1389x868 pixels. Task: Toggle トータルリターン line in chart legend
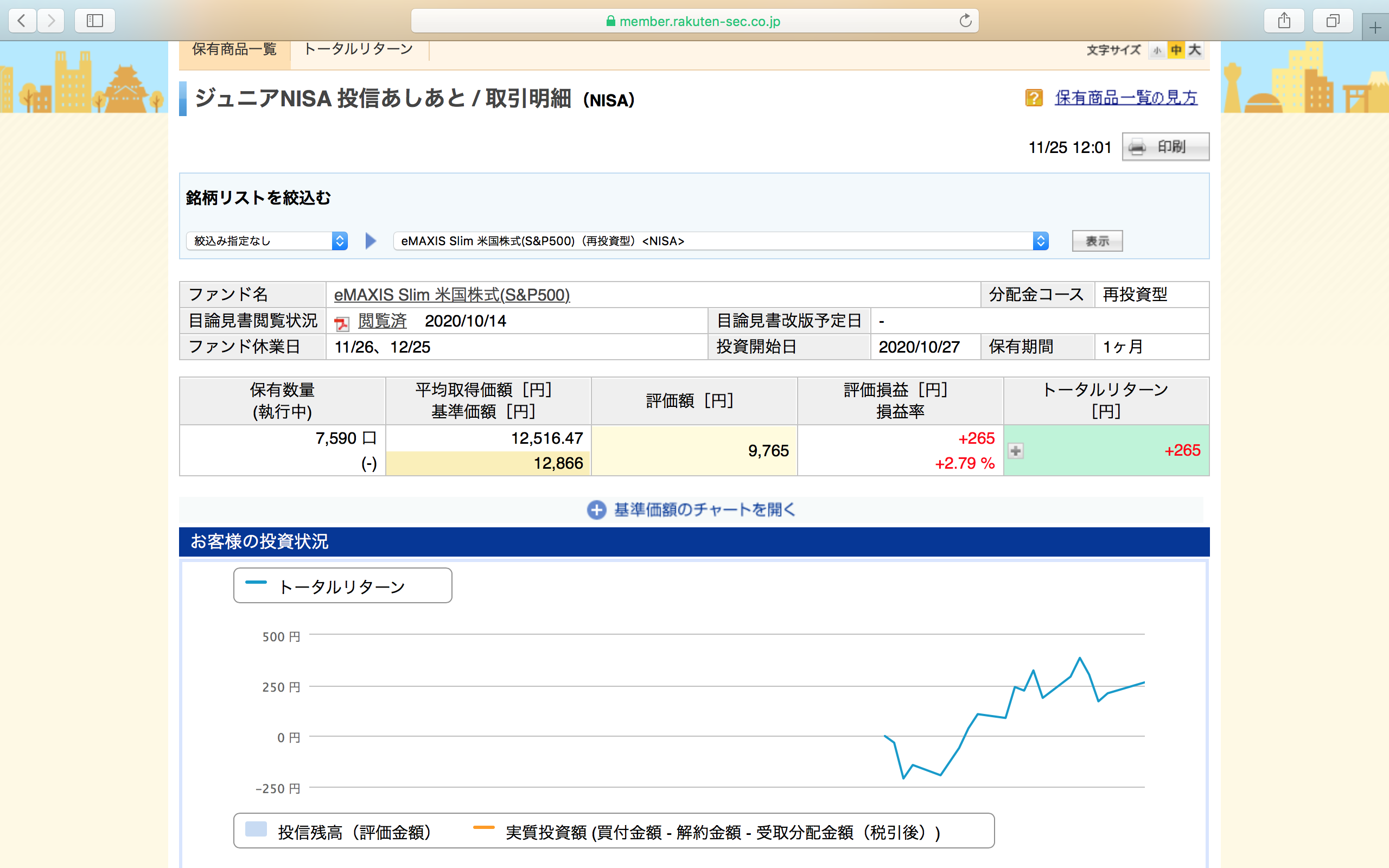343,585
